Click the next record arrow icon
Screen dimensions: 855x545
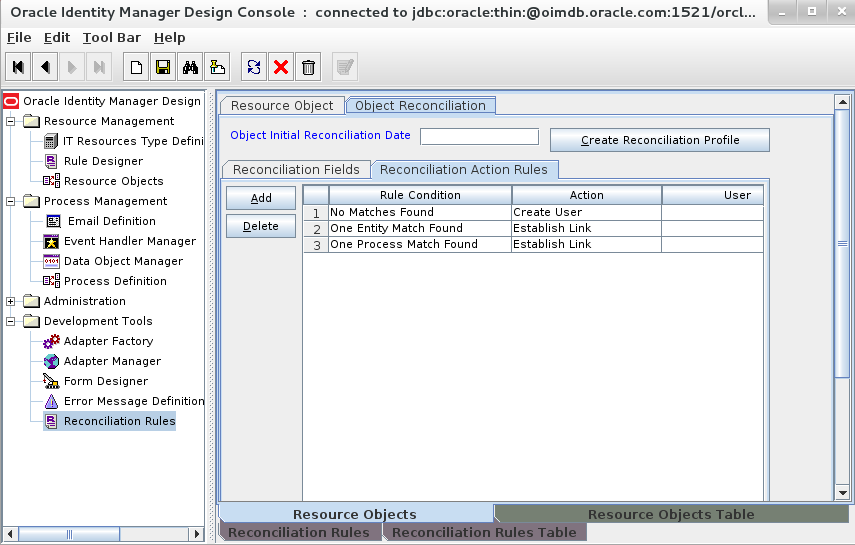72,67
